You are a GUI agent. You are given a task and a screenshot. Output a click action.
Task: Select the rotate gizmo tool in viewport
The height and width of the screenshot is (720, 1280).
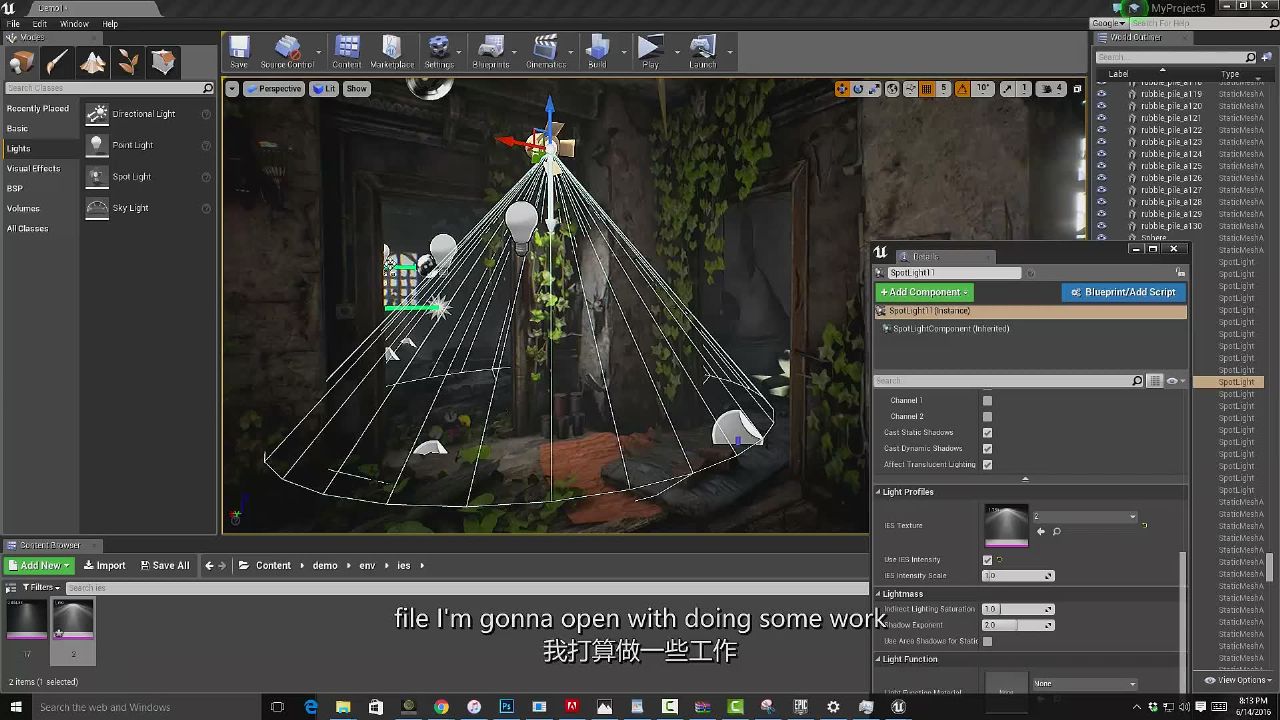[x=858, y=89]
